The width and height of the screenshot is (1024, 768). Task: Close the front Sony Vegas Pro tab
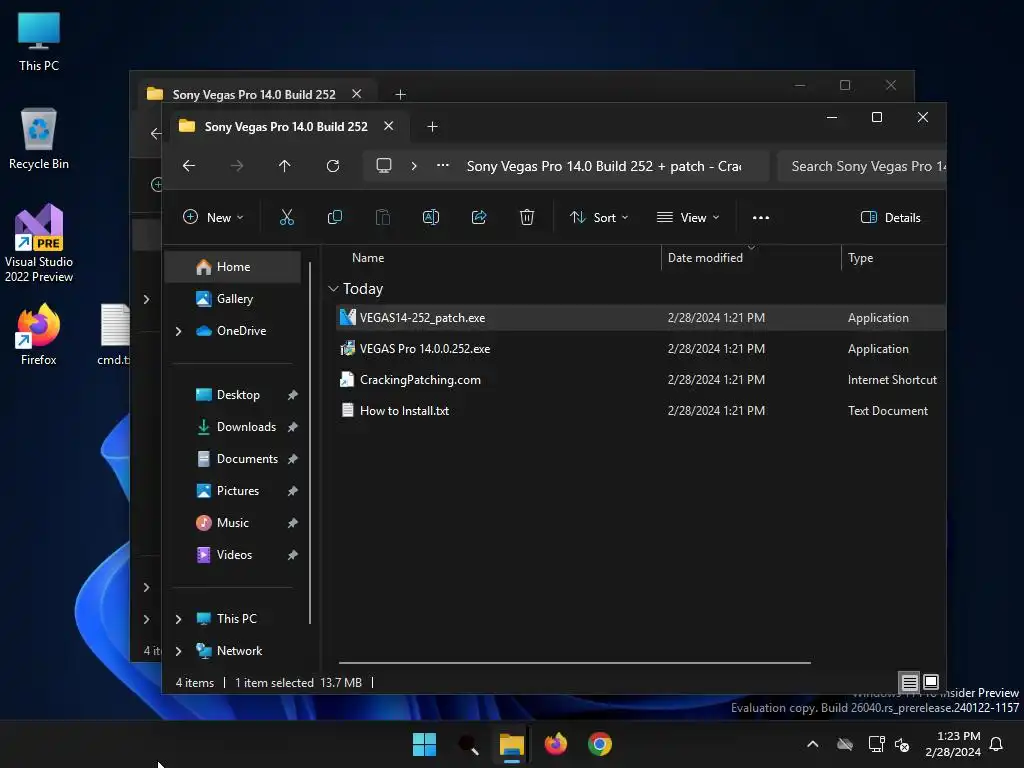click(389, 126)
